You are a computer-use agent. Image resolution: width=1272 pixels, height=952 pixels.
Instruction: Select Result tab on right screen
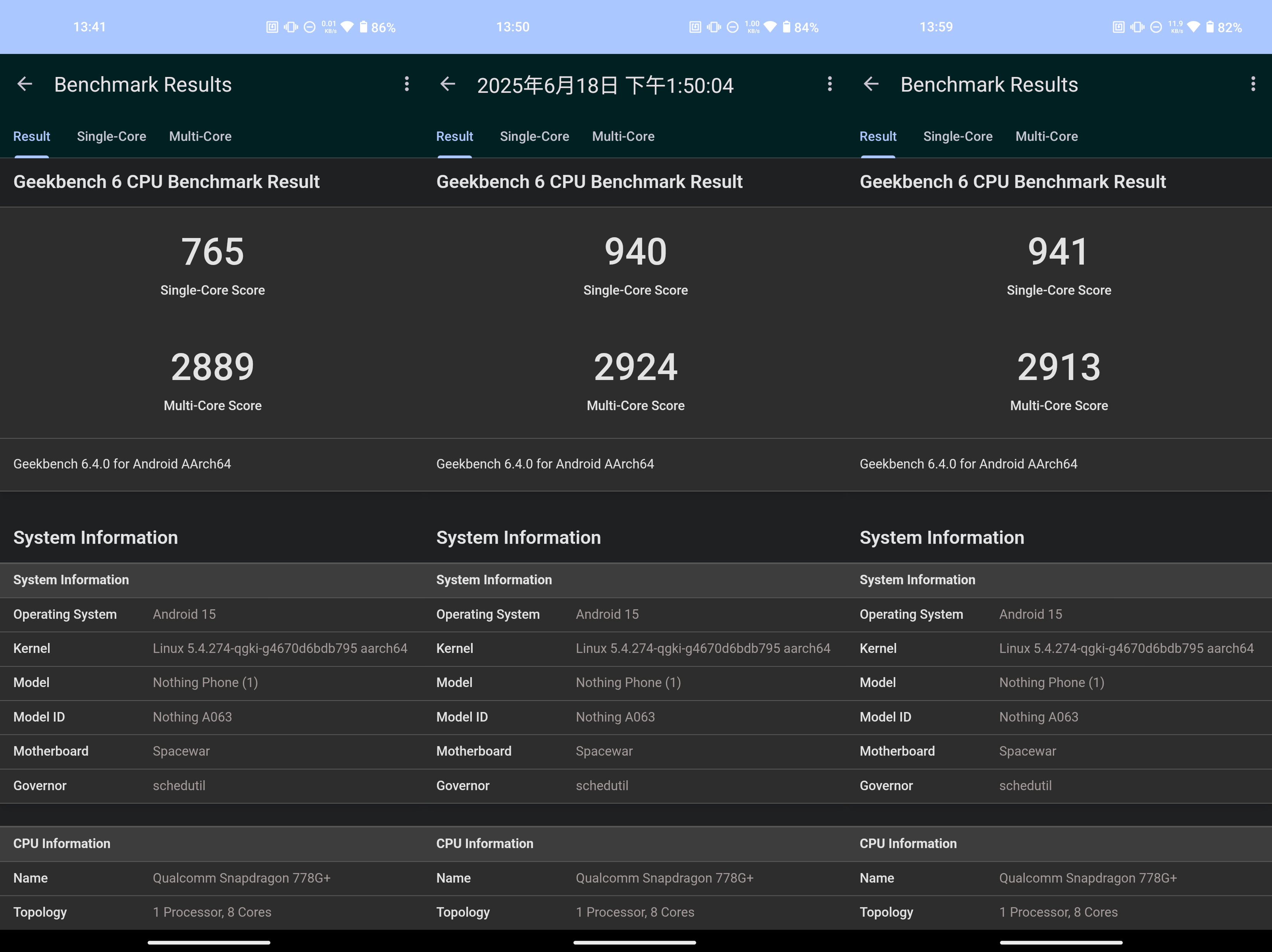pos(878,136)
